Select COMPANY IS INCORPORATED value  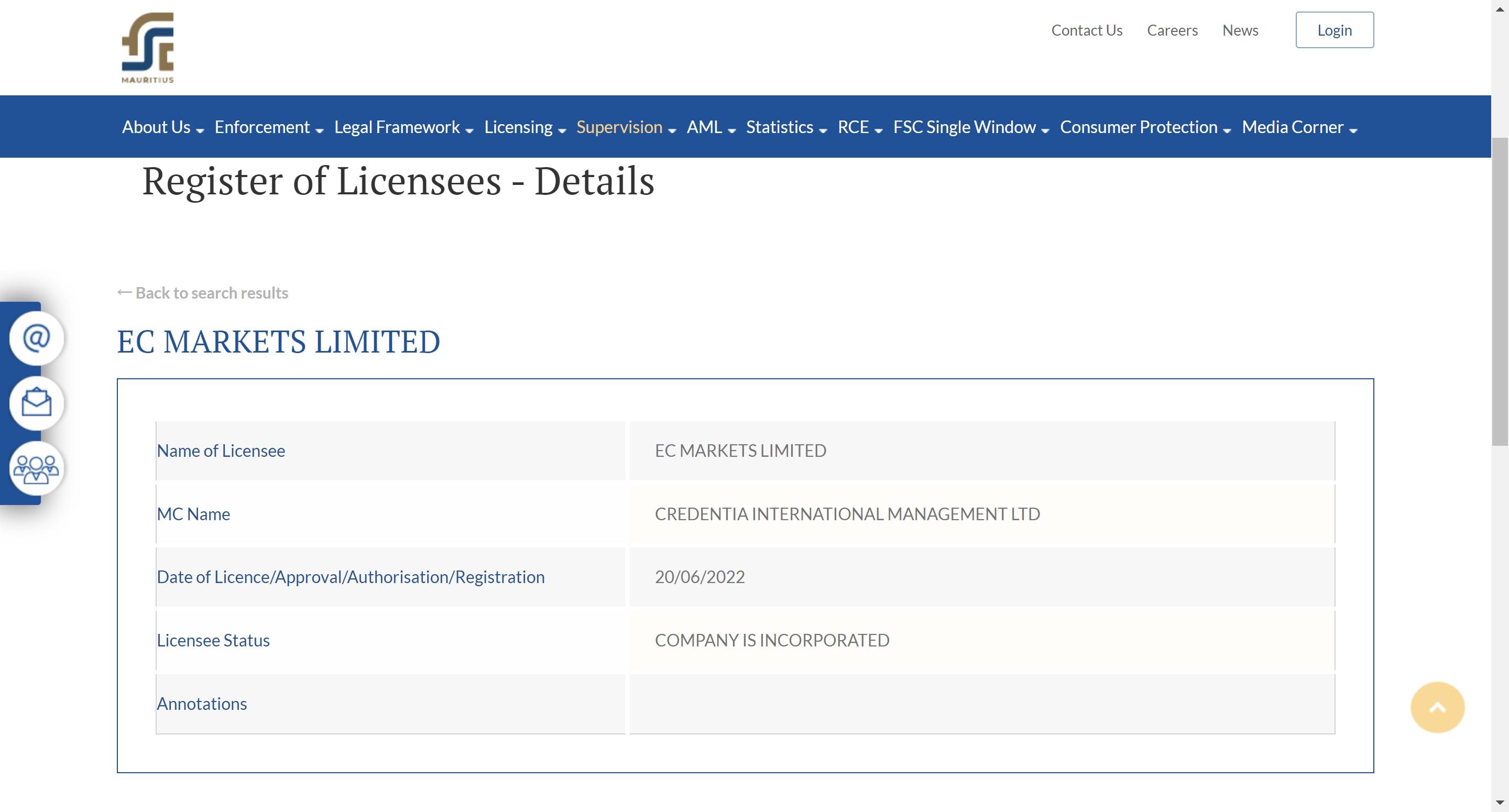pyautogui.click(x=772, y=640)
